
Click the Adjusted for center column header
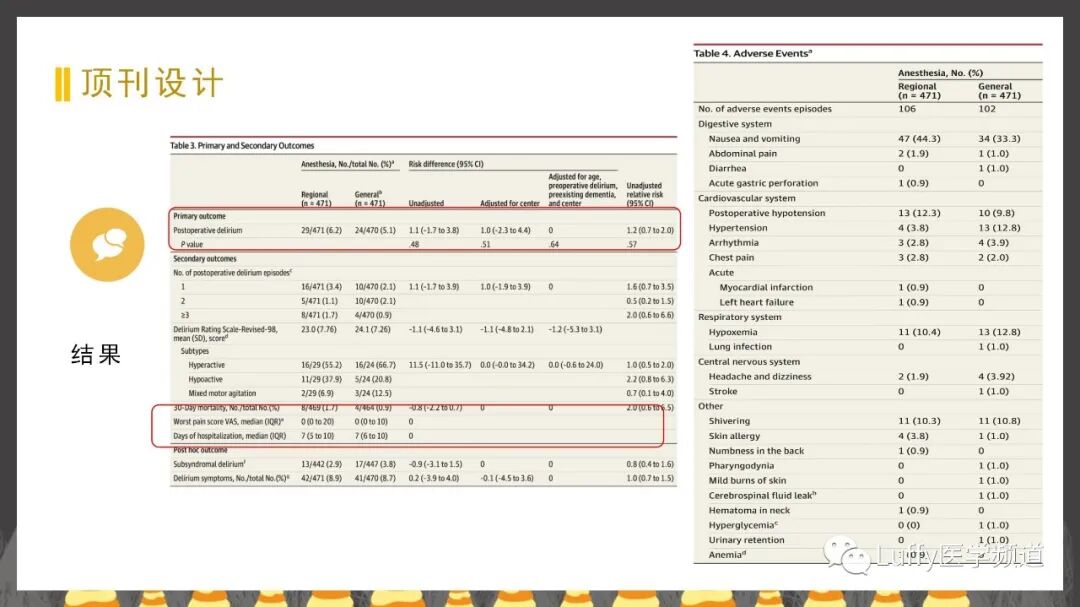(510, 203)
